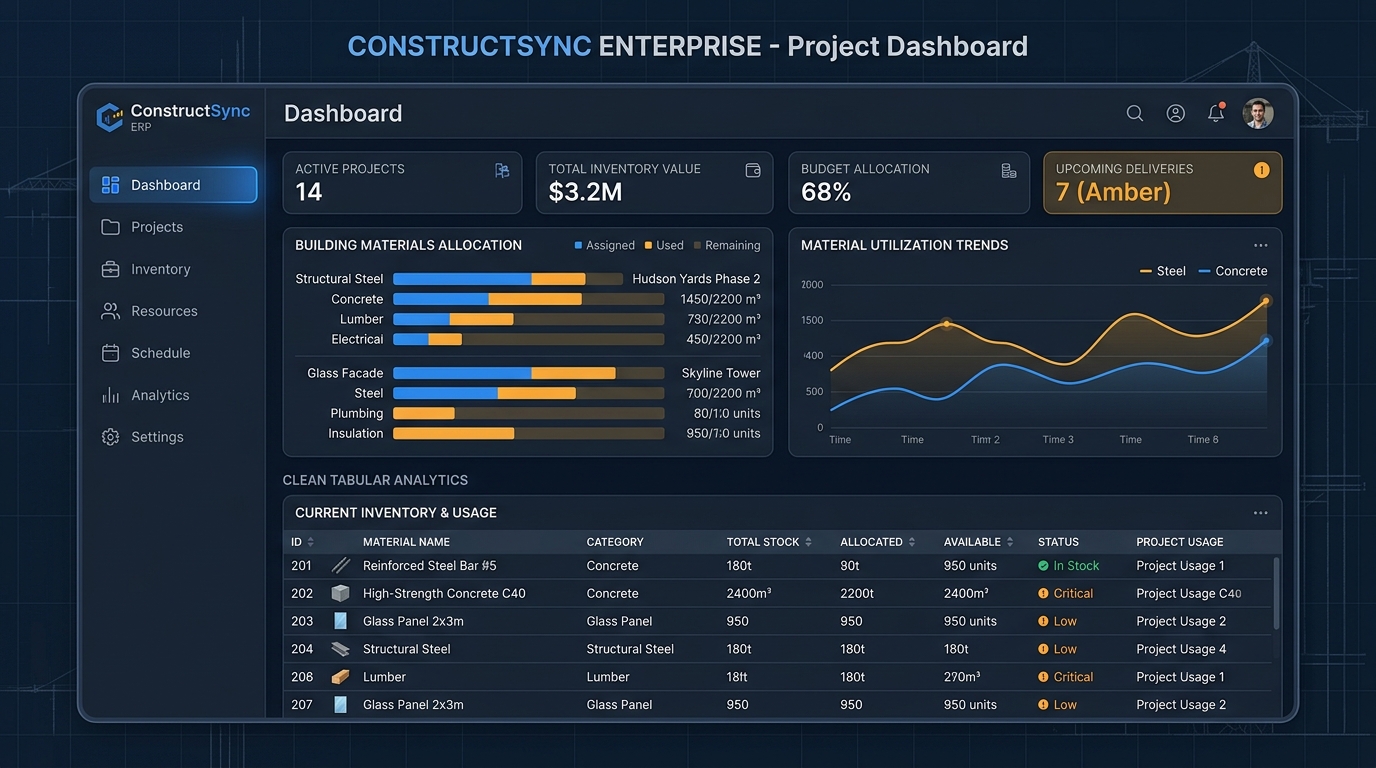The image size is (1376, 768).
Task: Click the Structural Steel allocation bar
Action: 489,279
